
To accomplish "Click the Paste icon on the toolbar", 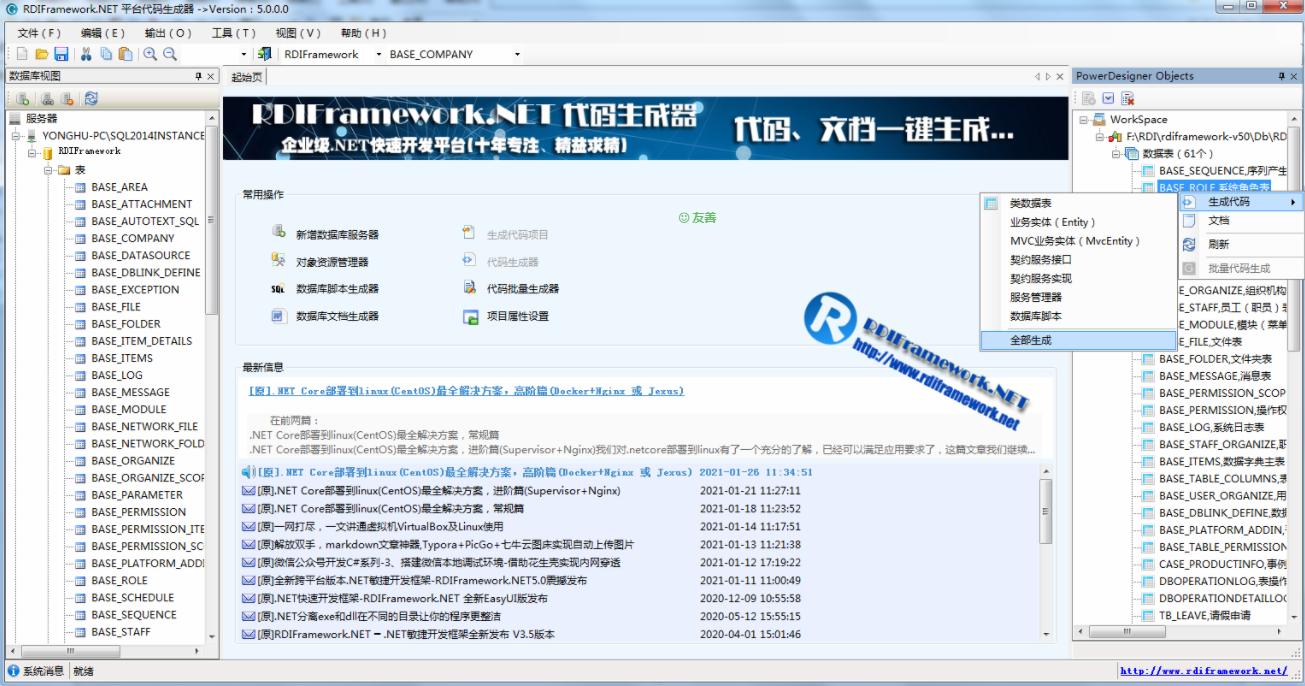I will [x=126, y=53].
